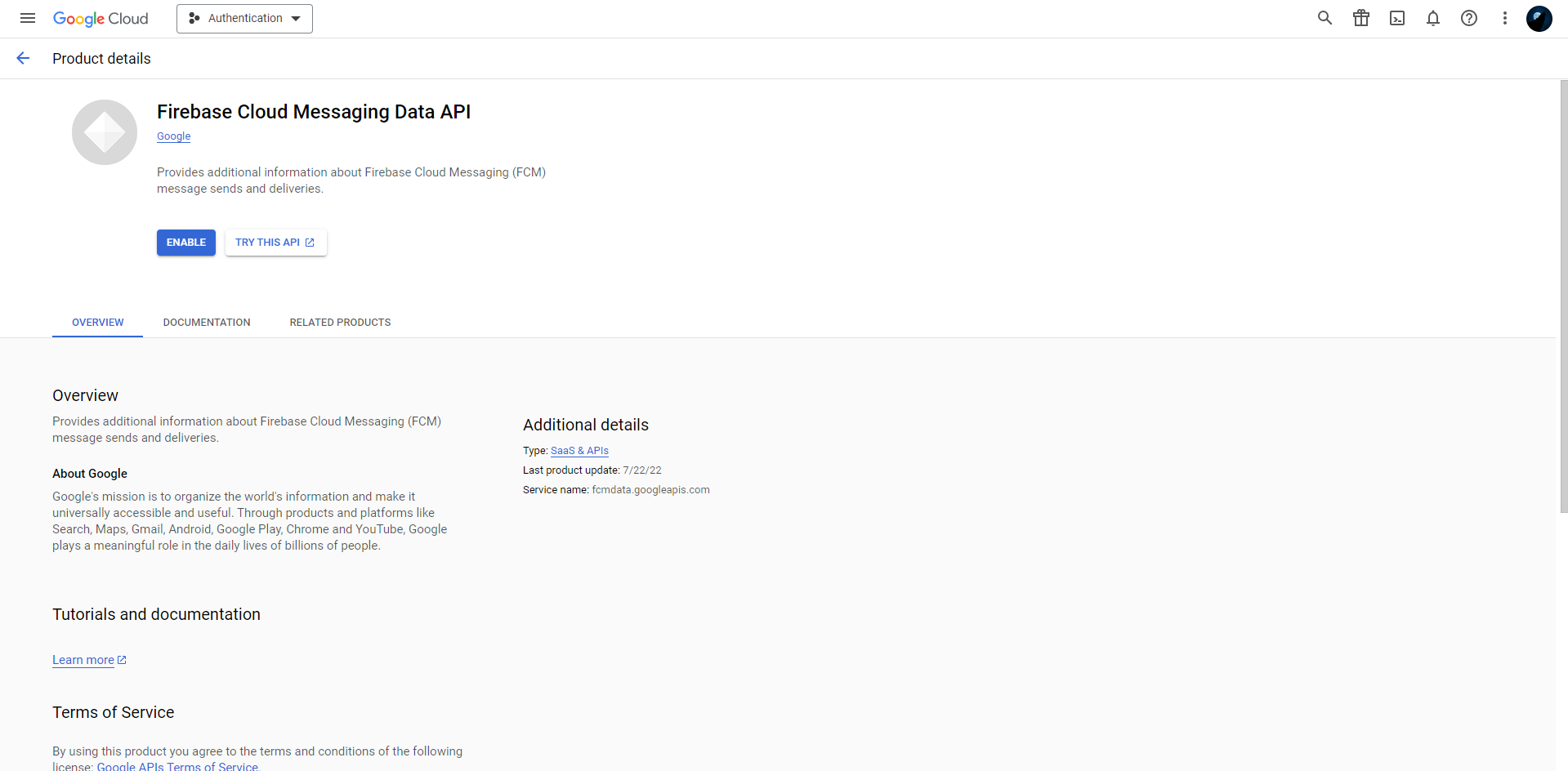Click the page vertical scrollbar
The width and height of the screenshot is (1568, 771).
[x=1563, y=296]
